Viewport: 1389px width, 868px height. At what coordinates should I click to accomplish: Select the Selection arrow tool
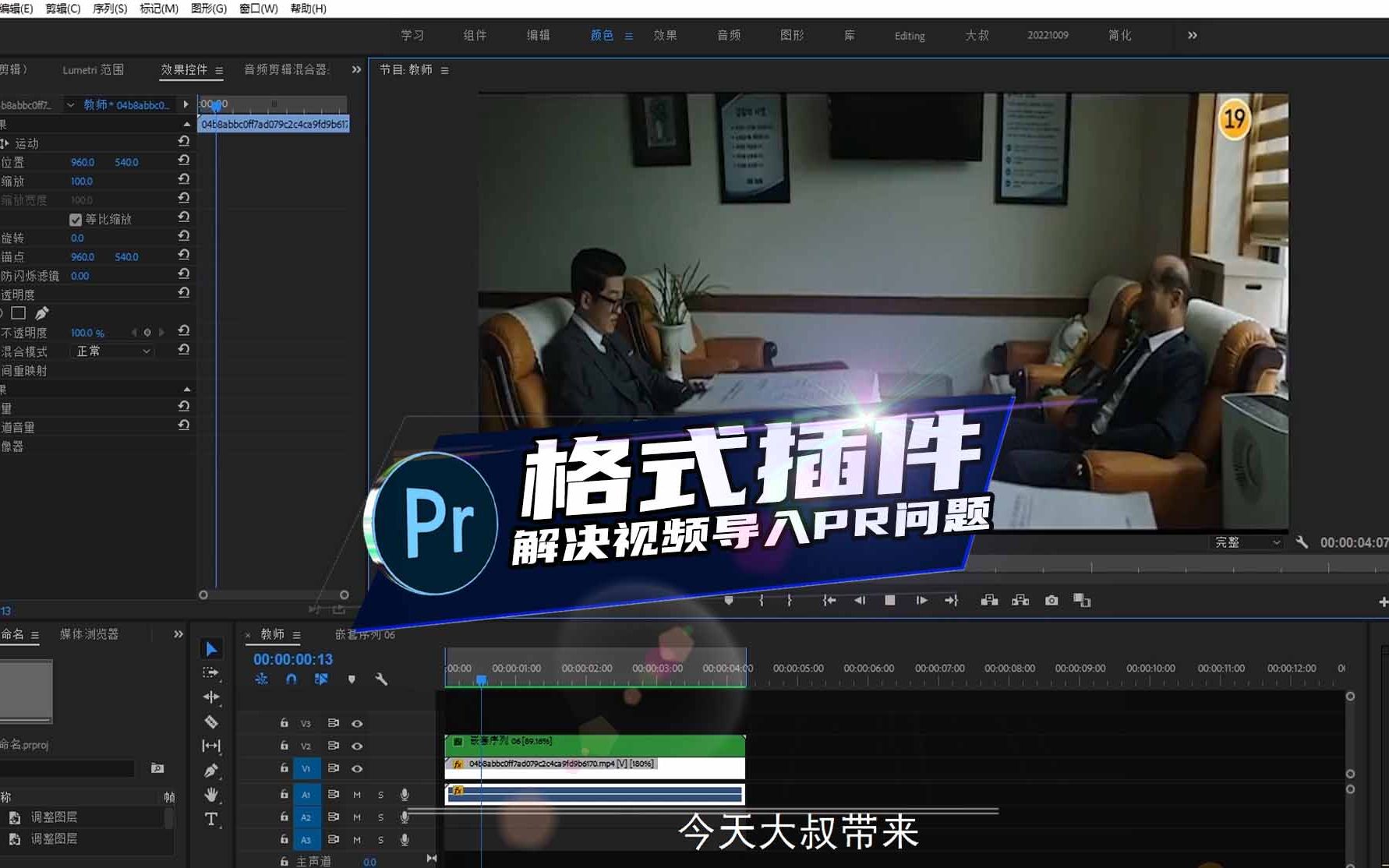tap(210, 649)
